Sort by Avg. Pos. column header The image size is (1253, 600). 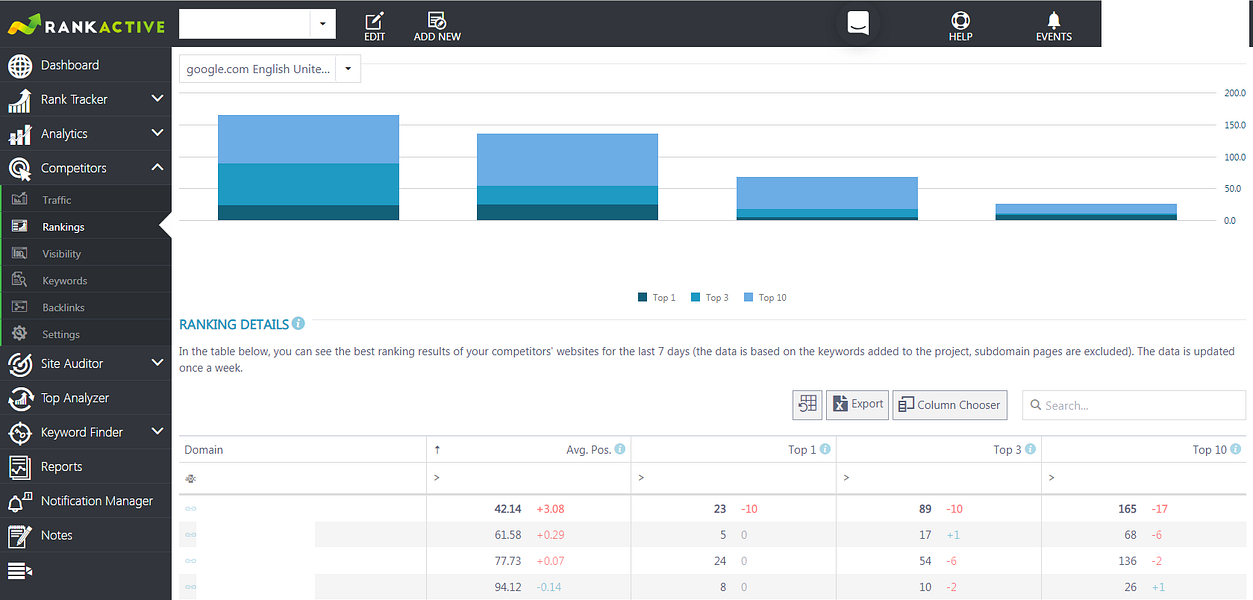(529, 450)
